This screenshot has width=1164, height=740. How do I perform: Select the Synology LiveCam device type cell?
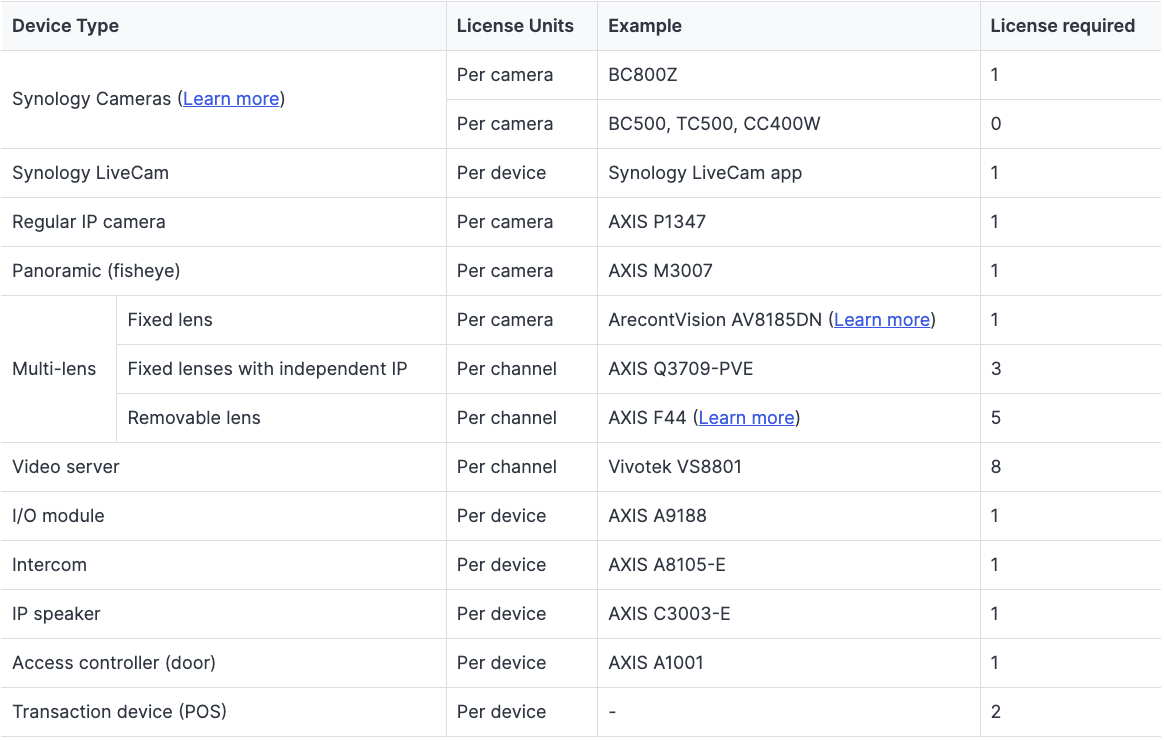click(90, 173)
